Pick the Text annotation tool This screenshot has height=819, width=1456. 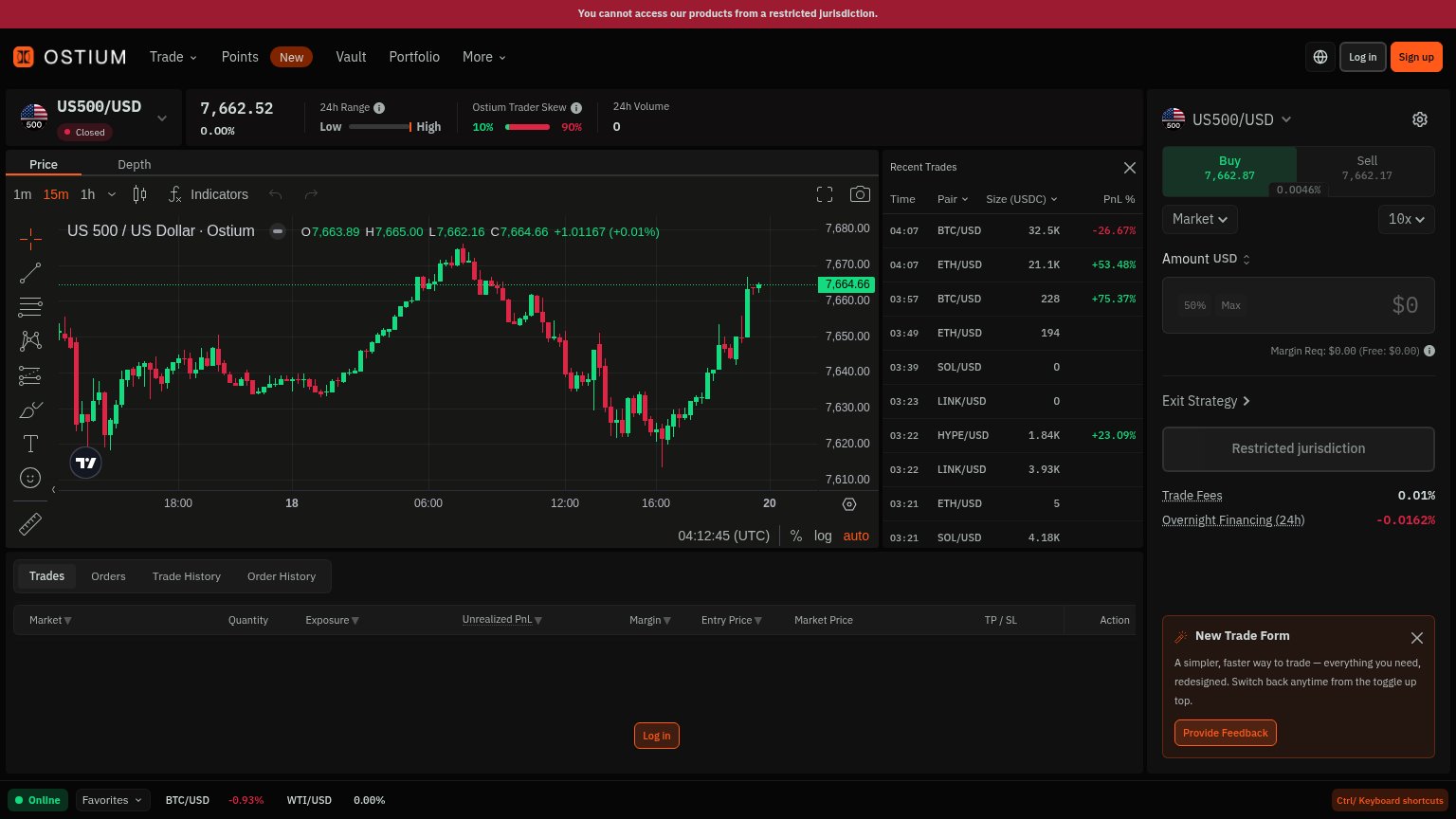click(30, 444)
